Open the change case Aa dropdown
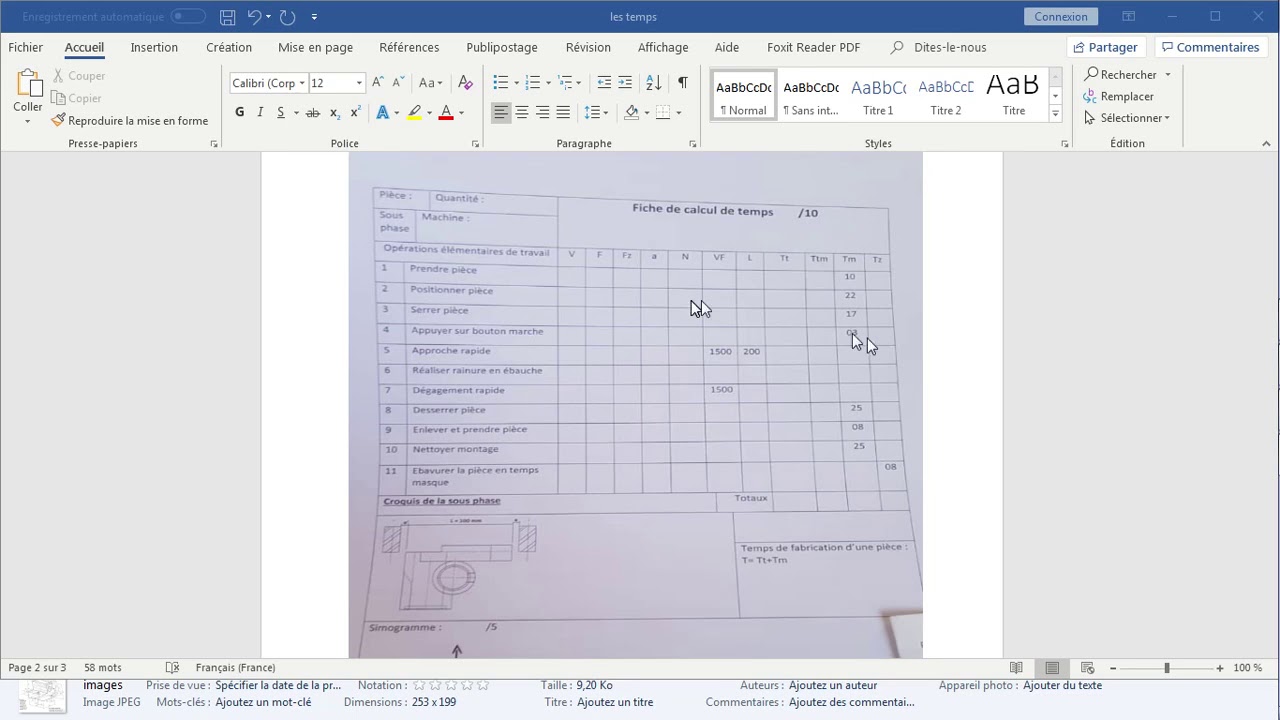Viewport: 1280px width, 720px height. click(x=430, y=83)
